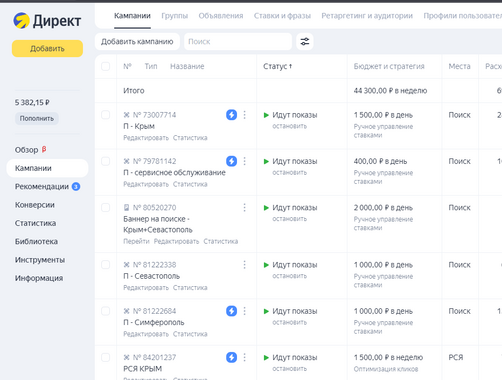Click the yellow Добавить button
Screen dimensions: 502x380
click(x=47, y=49)
